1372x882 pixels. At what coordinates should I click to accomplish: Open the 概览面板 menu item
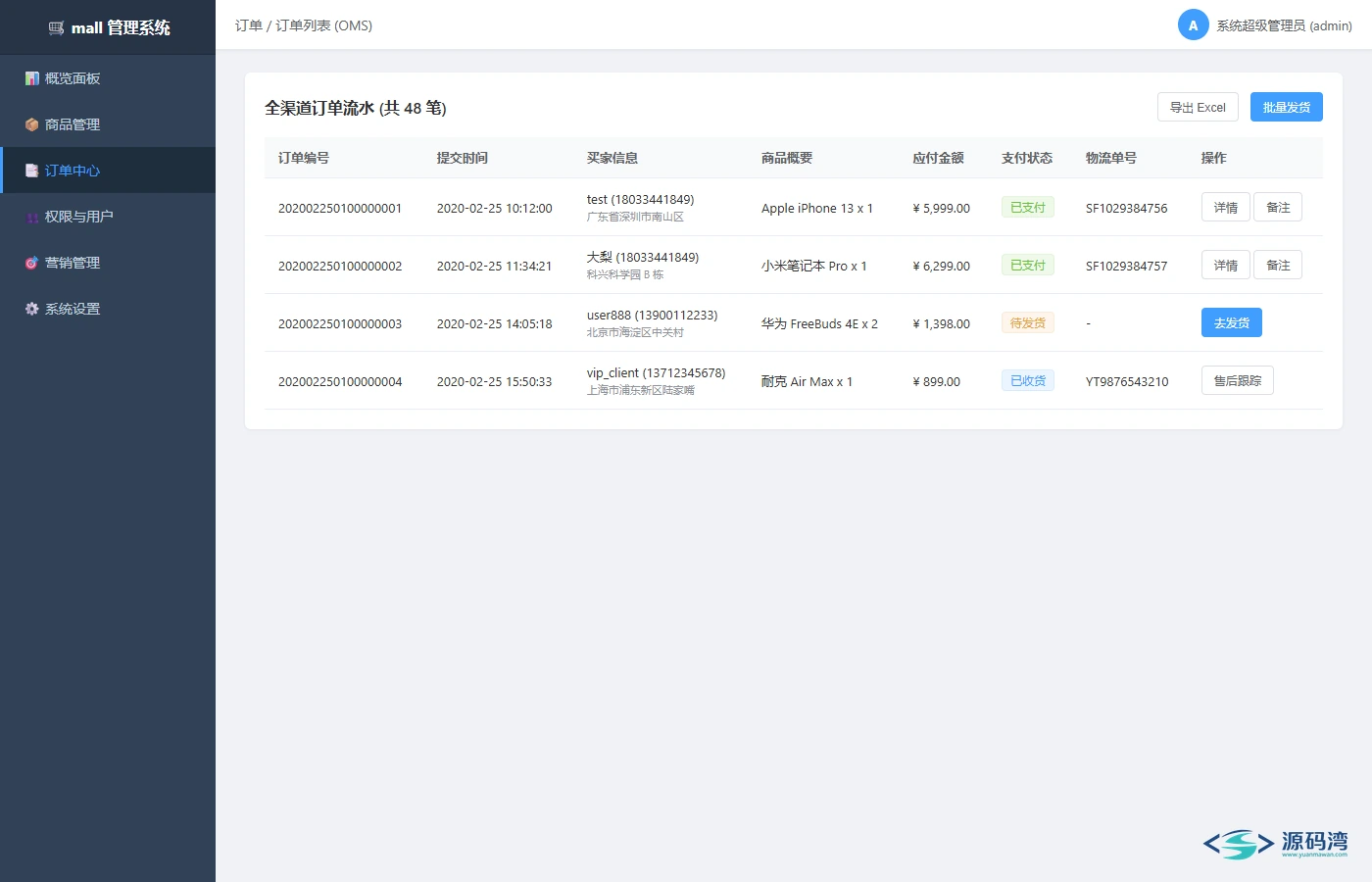pos(108,78)
